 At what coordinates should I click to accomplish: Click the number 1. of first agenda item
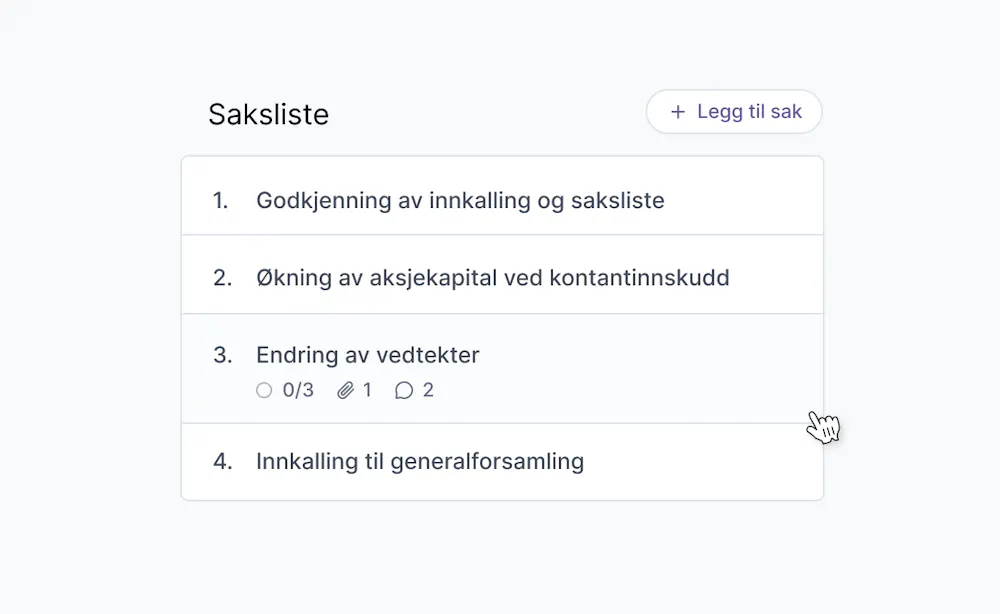[221, 201]
